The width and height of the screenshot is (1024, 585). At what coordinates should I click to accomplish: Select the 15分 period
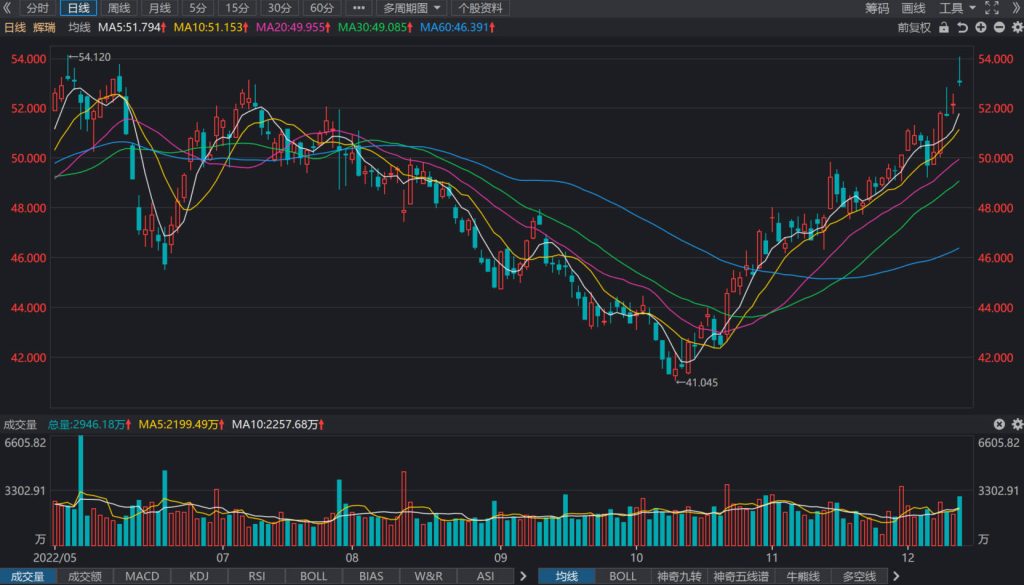(x=237, y=8)
